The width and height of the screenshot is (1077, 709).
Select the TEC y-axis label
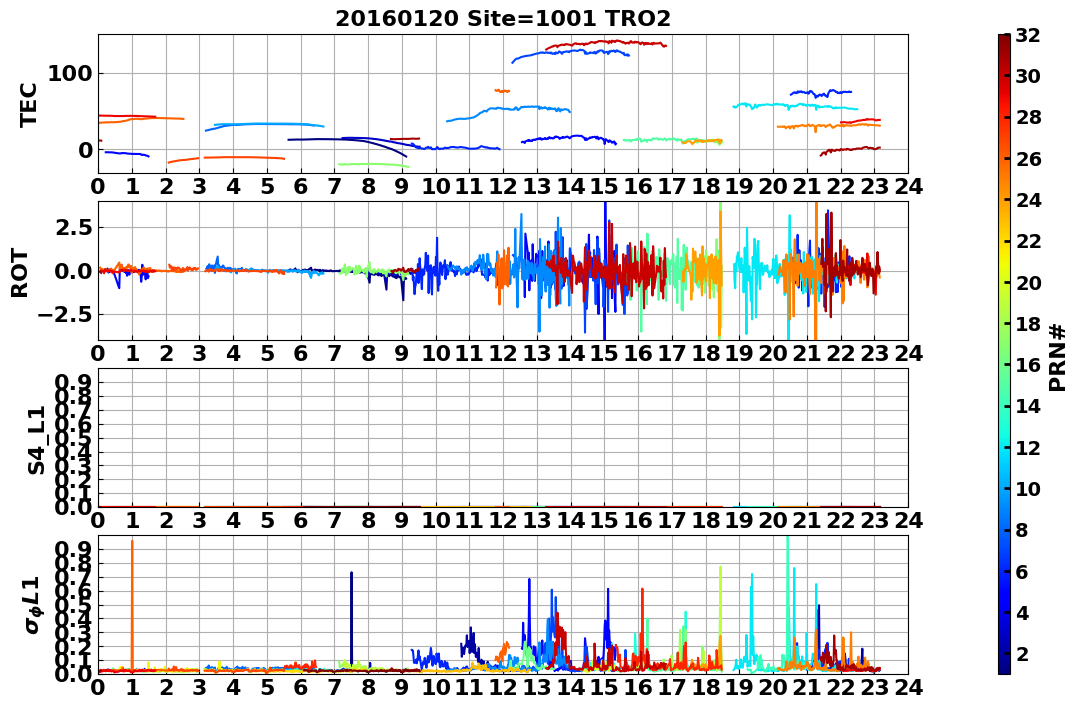27,104
